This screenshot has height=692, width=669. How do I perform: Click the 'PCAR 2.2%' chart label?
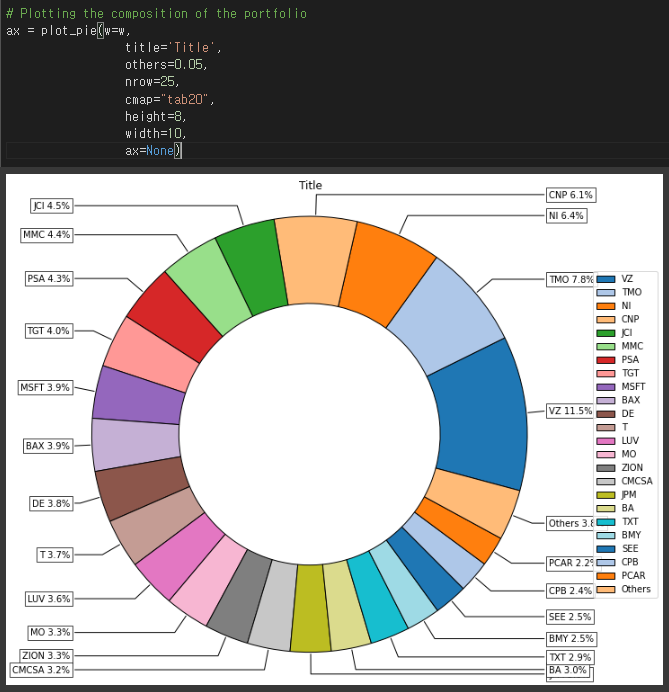pos(571,563)
